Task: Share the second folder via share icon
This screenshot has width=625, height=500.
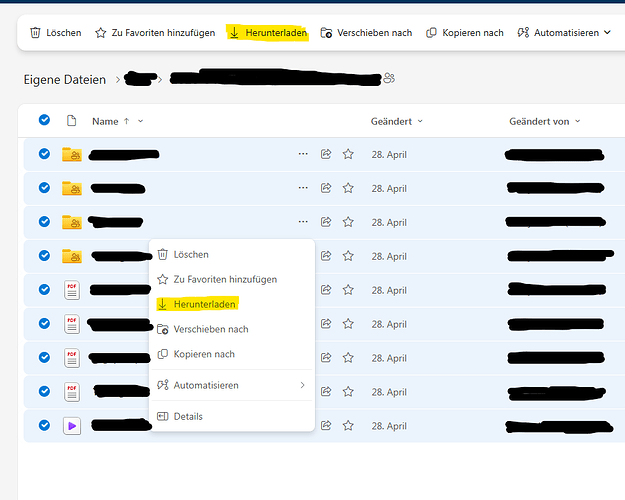Action: tap(326, 188)
